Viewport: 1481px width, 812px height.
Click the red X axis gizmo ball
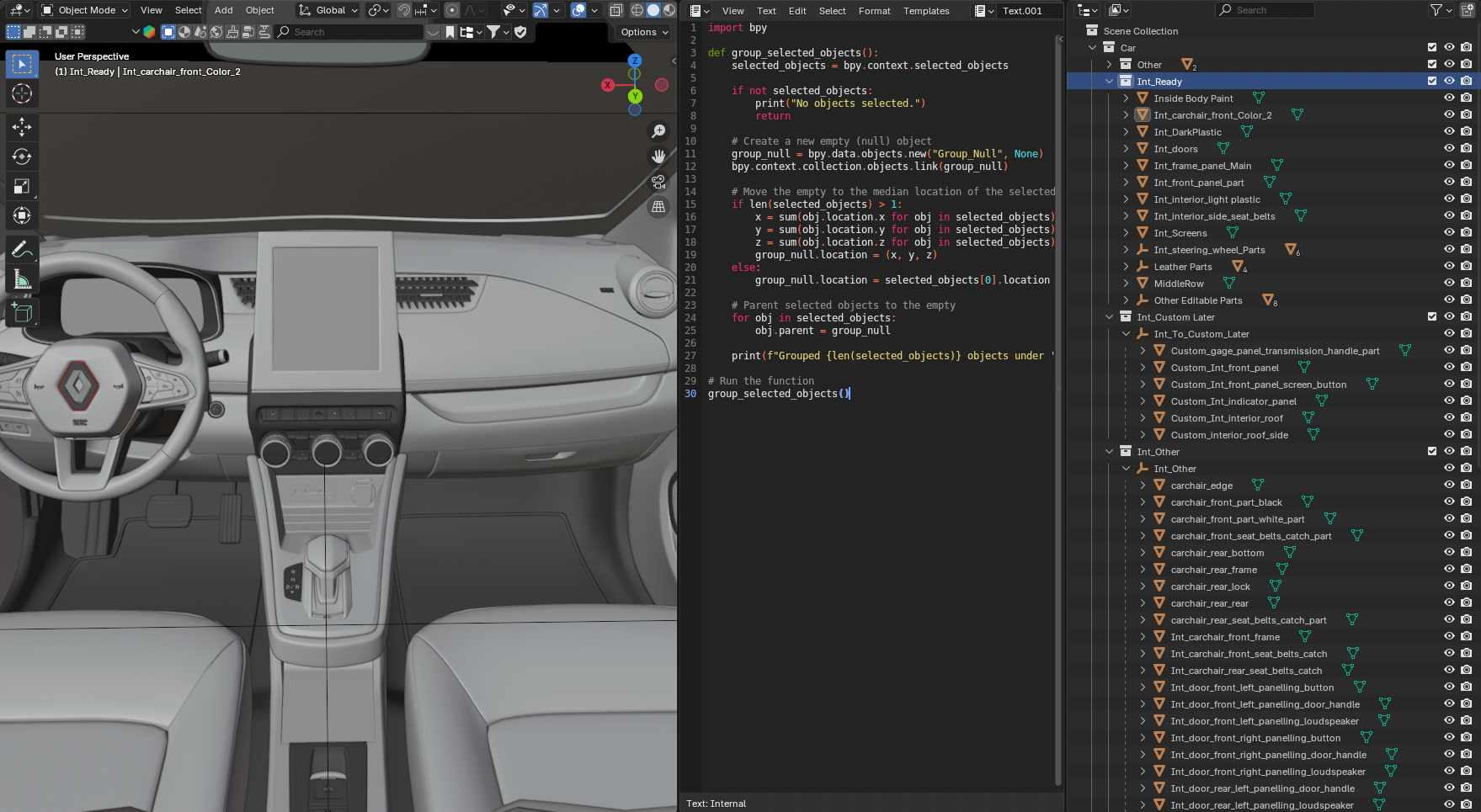608,85
